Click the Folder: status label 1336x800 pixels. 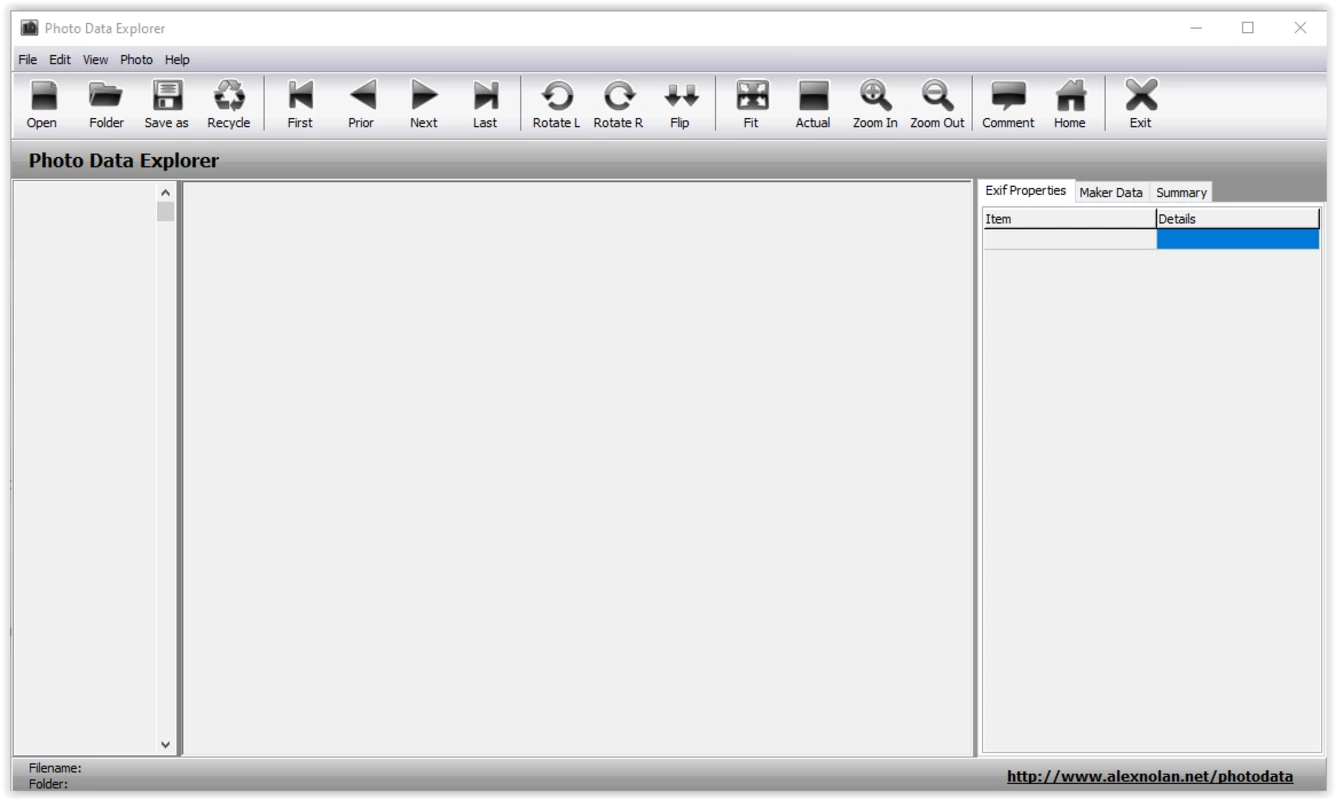click(48, 784)
